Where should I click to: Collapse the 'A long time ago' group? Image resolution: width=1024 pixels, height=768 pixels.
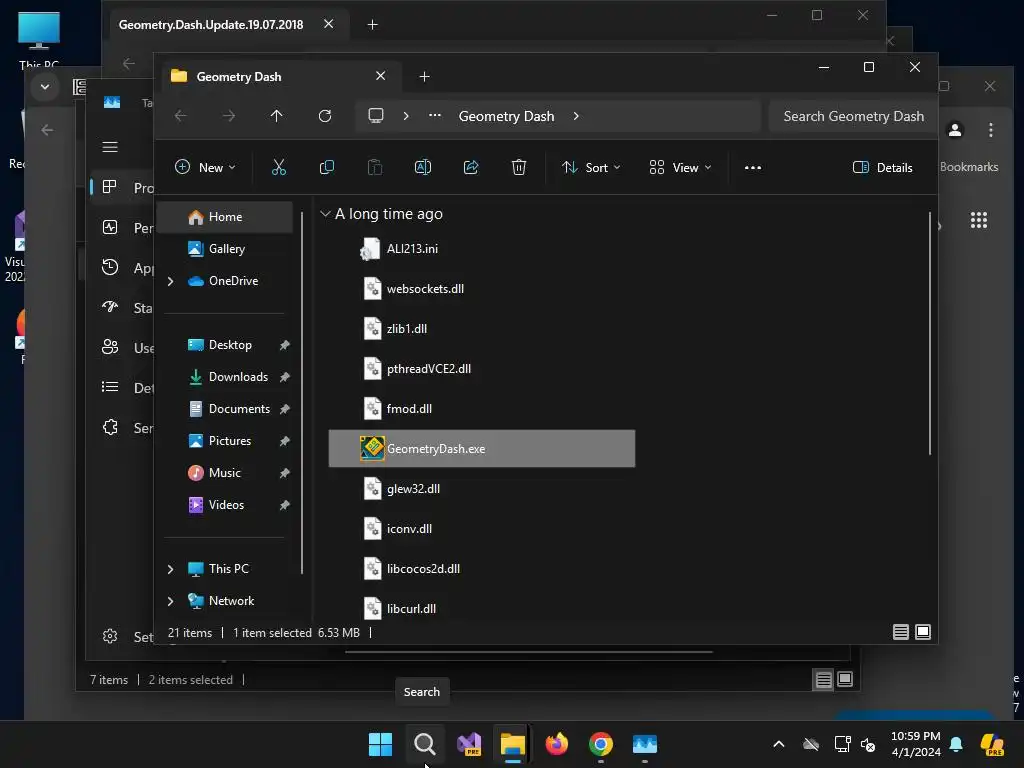pyautogui.click(x=325, y=214)
